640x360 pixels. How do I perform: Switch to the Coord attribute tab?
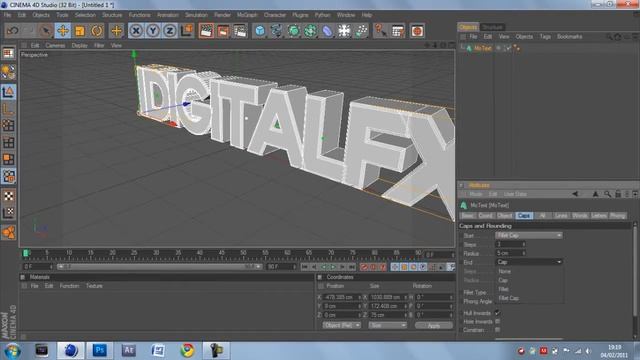(x=485, y=216)
